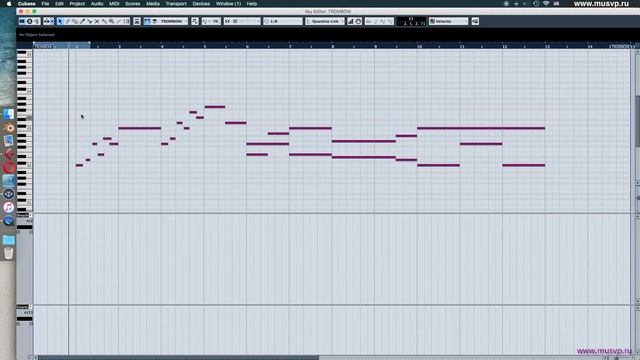Viewport: 640px width, 360px height.
Task: Open the Cubase application menu
Action: point(27,4)
